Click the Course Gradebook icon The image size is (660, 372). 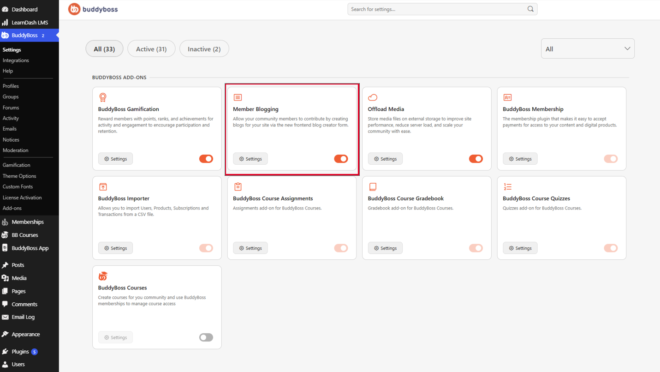coord(373,186)
